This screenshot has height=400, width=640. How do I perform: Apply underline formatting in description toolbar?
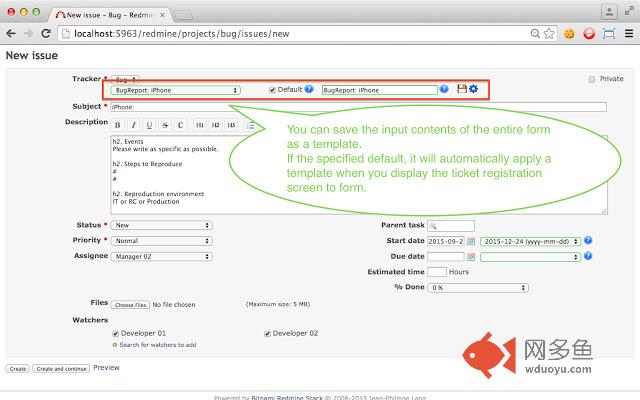pyautogui.click(x=149, y=125)
